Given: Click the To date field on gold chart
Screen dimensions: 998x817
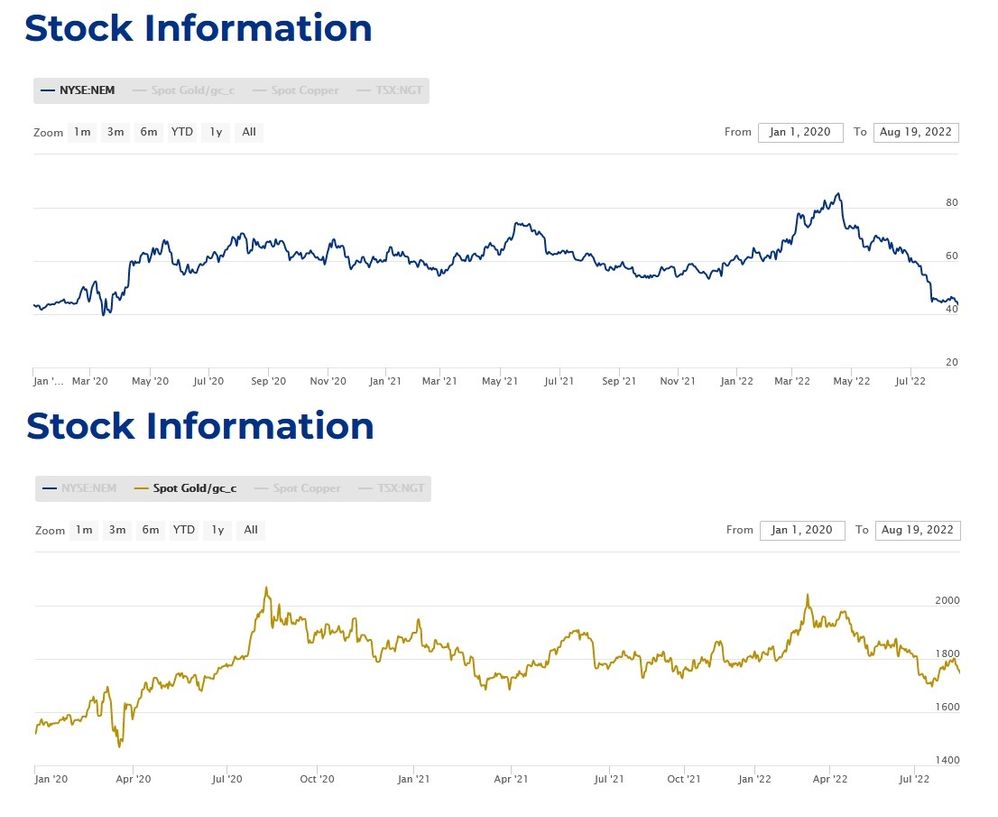Looking at the screenshot, I should click(x=918, y=530).
